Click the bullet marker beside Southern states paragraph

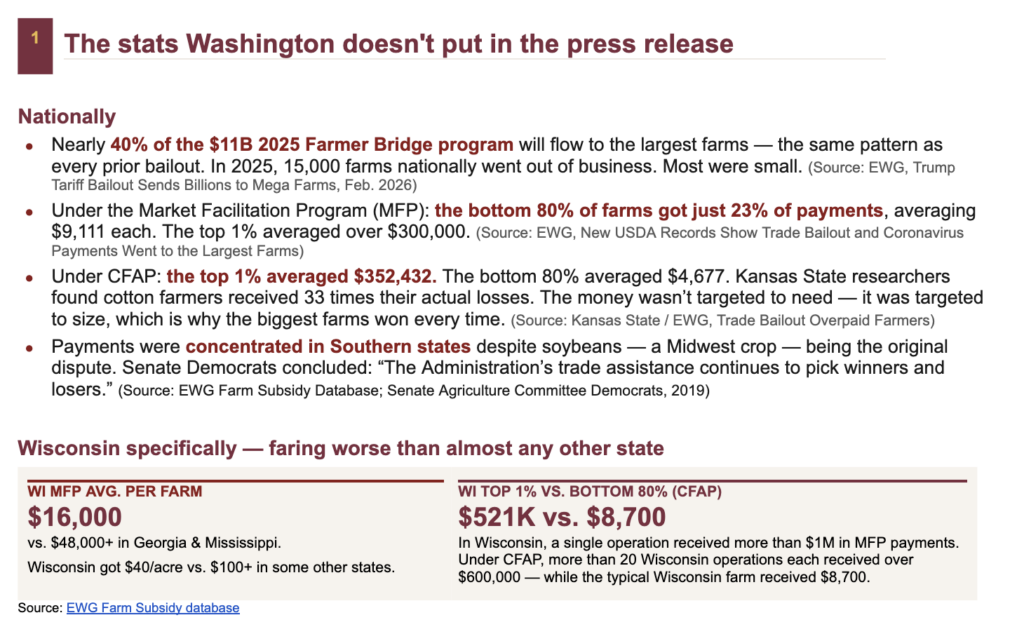[29, 348]
